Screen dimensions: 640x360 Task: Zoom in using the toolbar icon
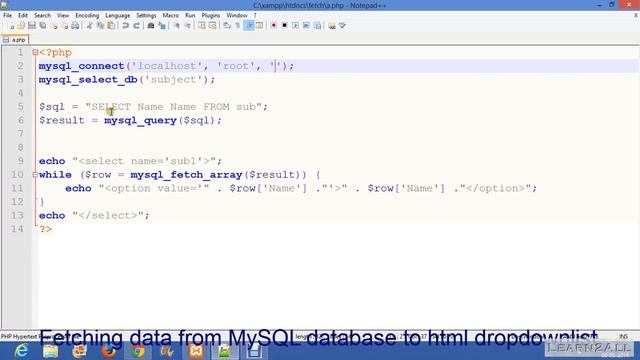tap(176, 26)
